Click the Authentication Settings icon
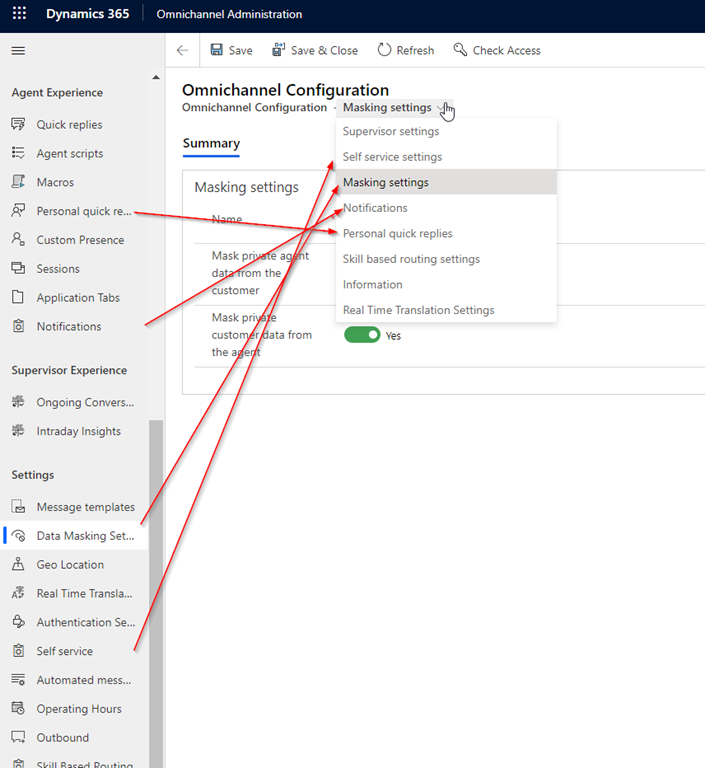The height and width of the screenshot is (768, 705). [18, 622]
